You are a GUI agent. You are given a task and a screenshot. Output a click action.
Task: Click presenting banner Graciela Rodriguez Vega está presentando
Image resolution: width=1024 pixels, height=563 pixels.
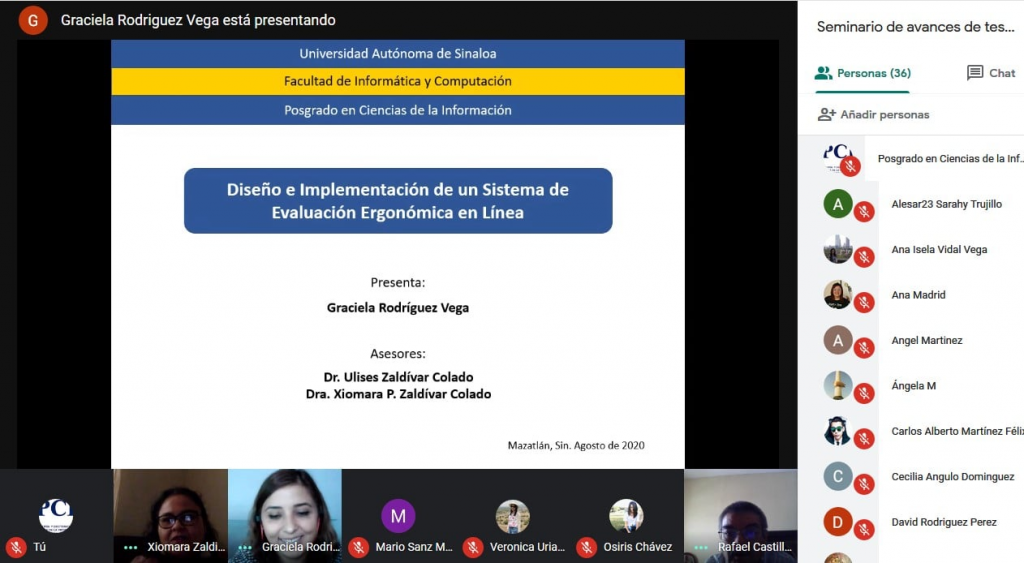click(x=198, y=20)
